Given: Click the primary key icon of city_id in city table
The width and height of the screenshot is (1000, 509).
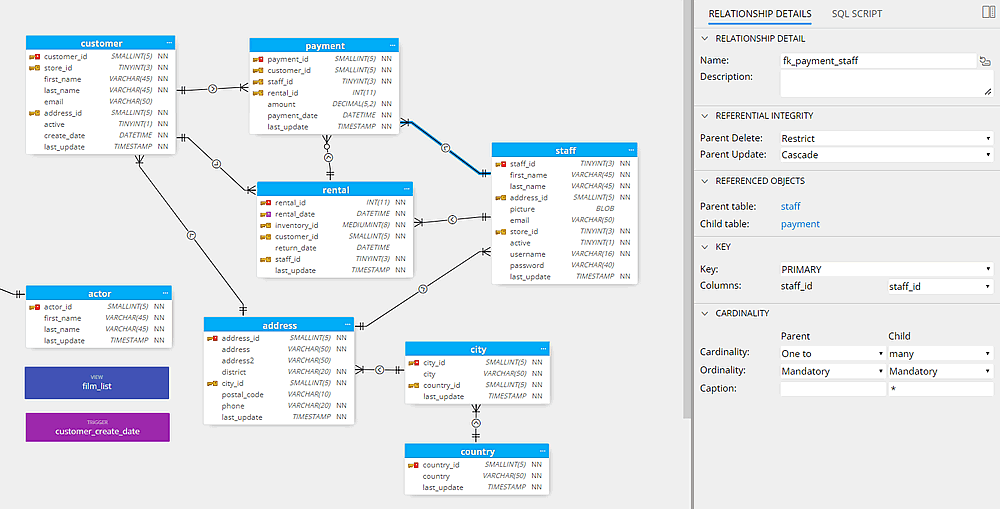Looking at the screenshot, I should 414,363.
